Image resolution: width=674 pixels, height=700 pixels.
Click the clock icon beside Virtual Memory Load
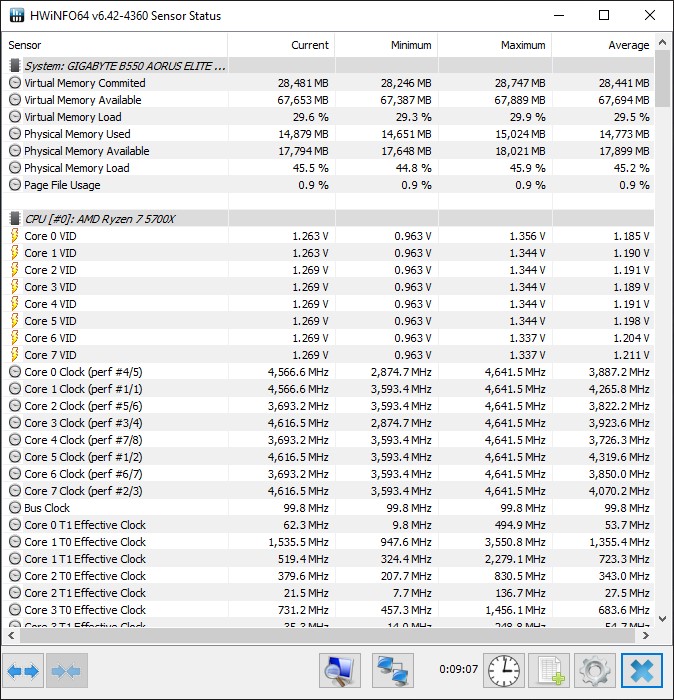(15, 117)
